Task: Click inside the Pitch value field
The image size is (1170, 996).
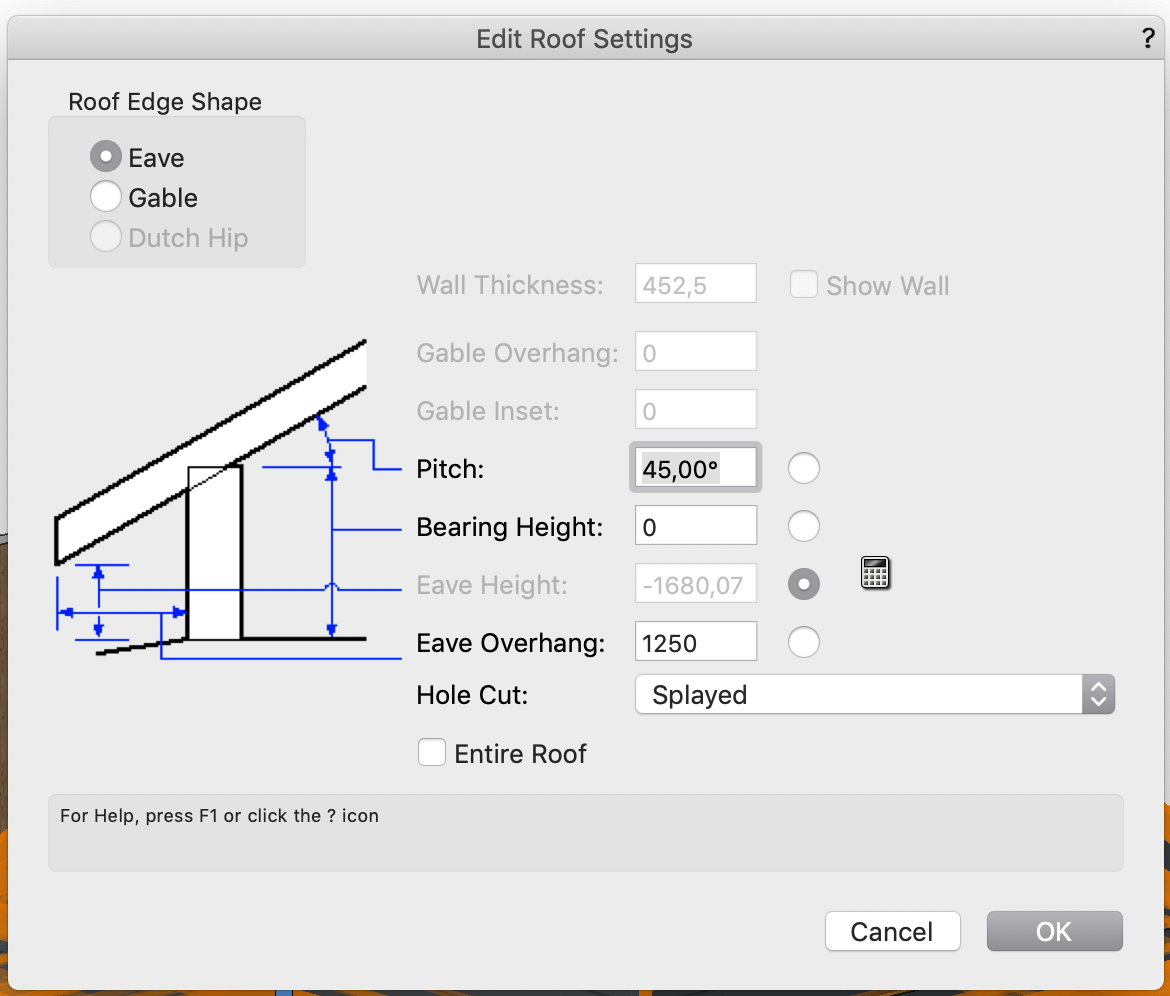Action: (x=695, y=467)
